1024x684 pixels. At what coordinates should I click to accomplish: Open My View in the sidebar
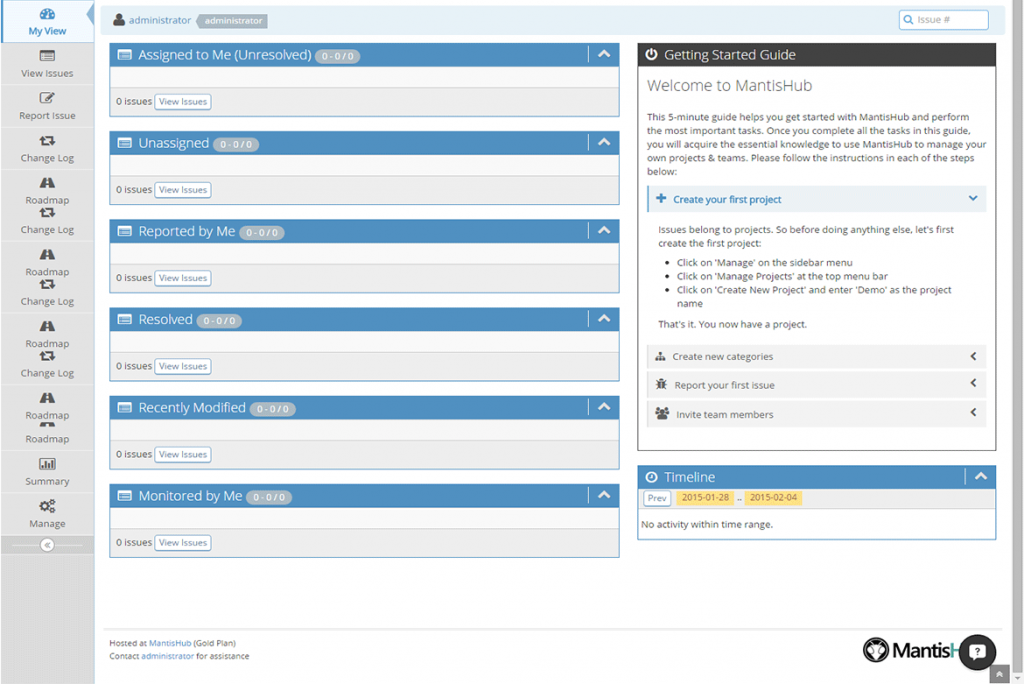(47, 22)
